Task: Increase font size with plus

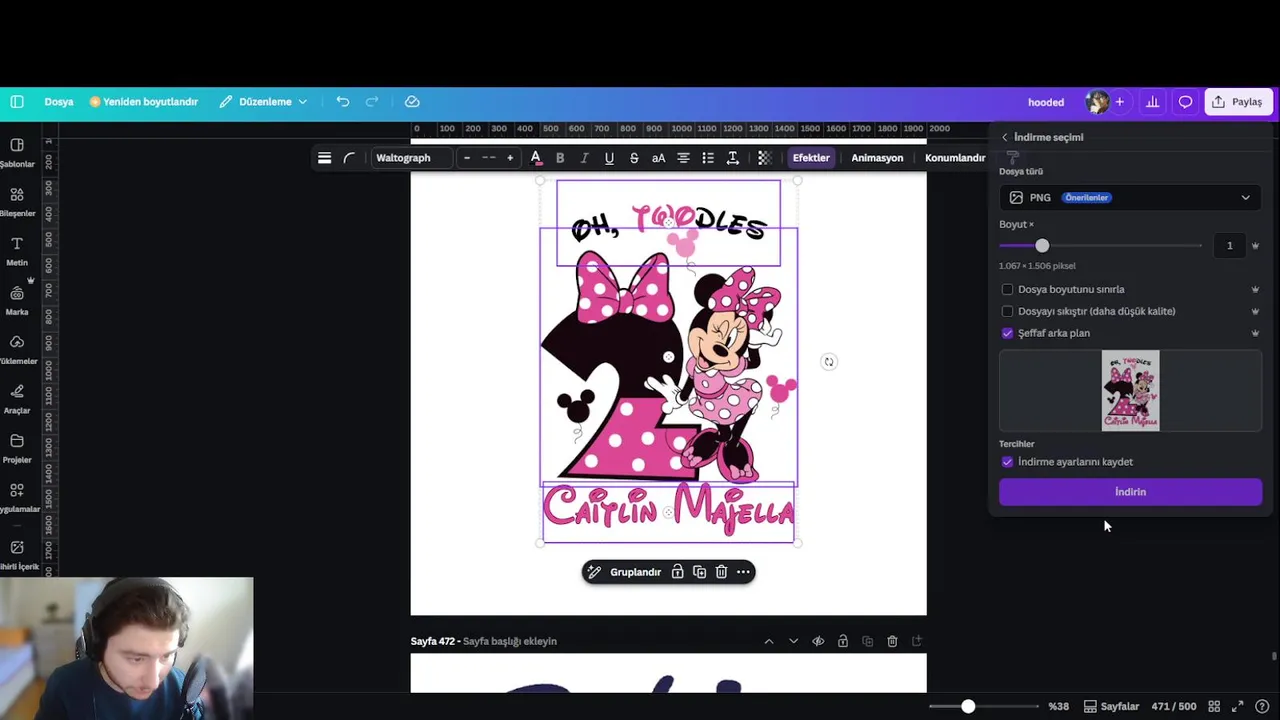Action: (x=510, y=158)
